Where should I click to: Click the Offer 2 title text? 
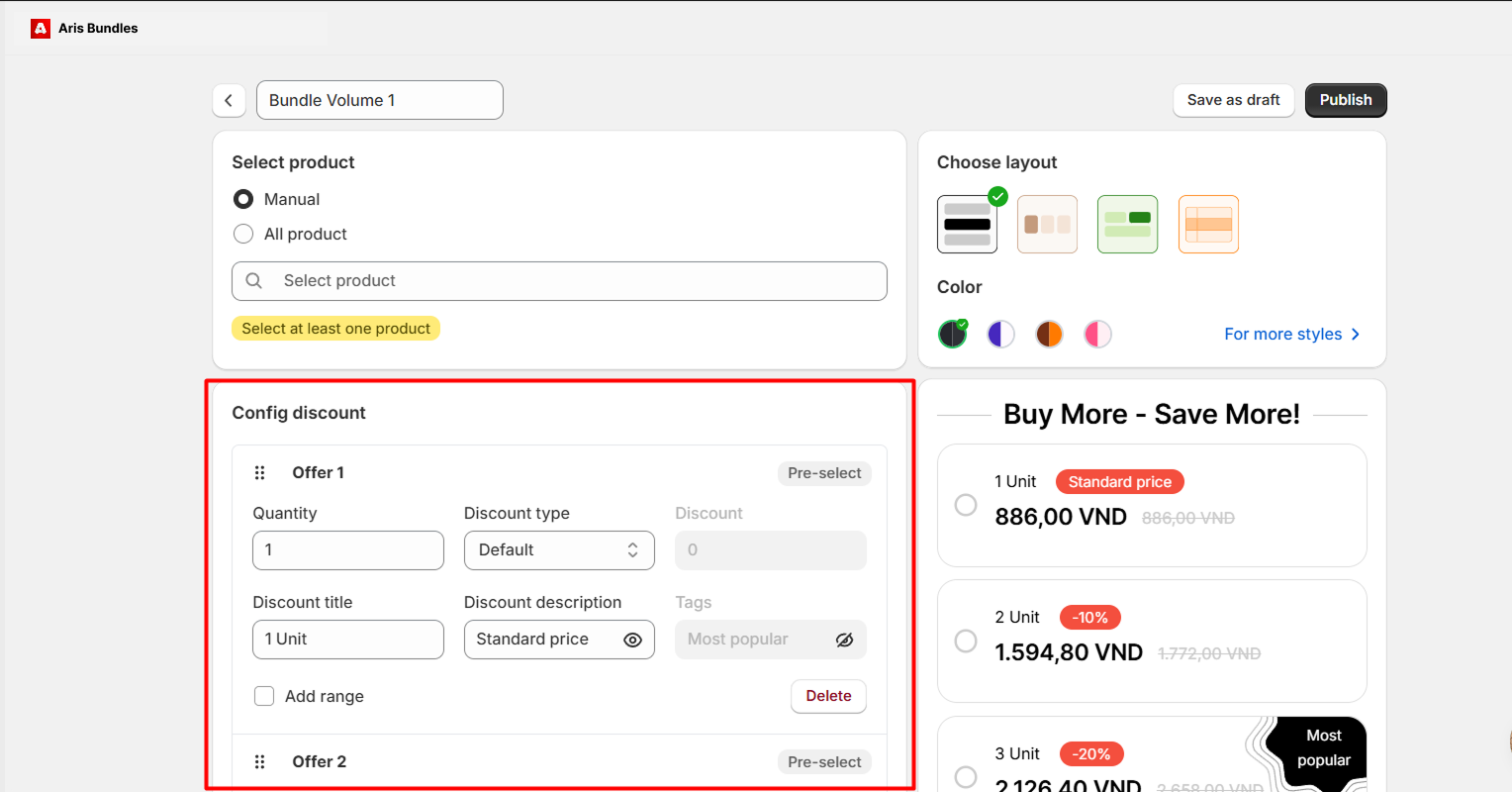319,762
